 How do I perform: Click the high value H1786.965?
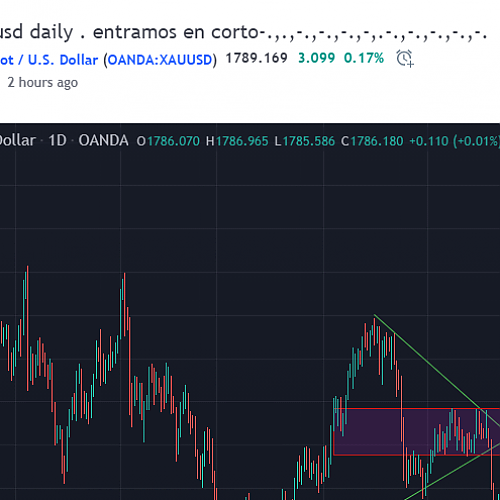click(237, 141)
